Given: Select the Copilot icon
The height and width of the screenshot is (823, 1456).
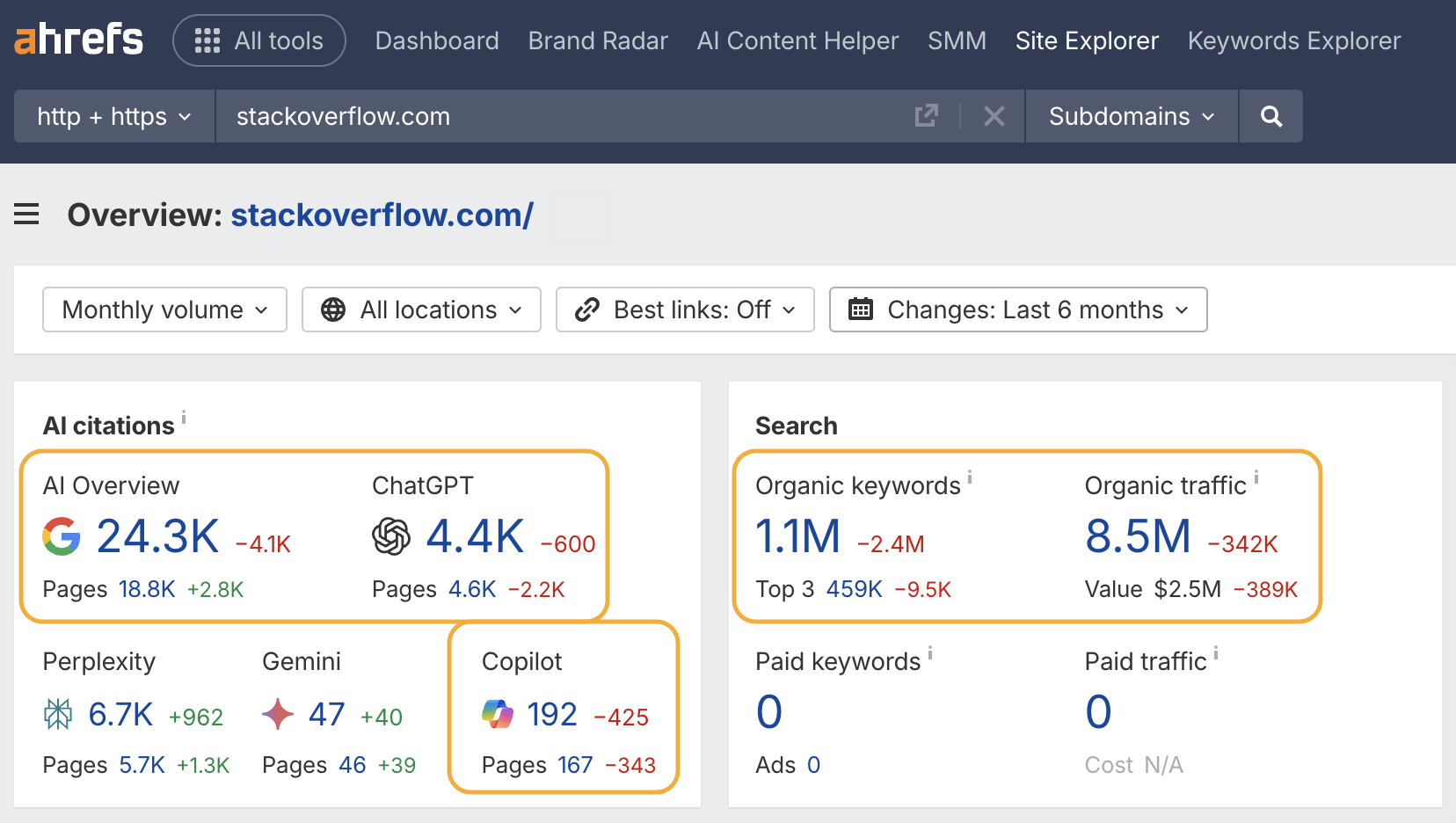Looking at the screenshot, I should (x=498, y=714).
